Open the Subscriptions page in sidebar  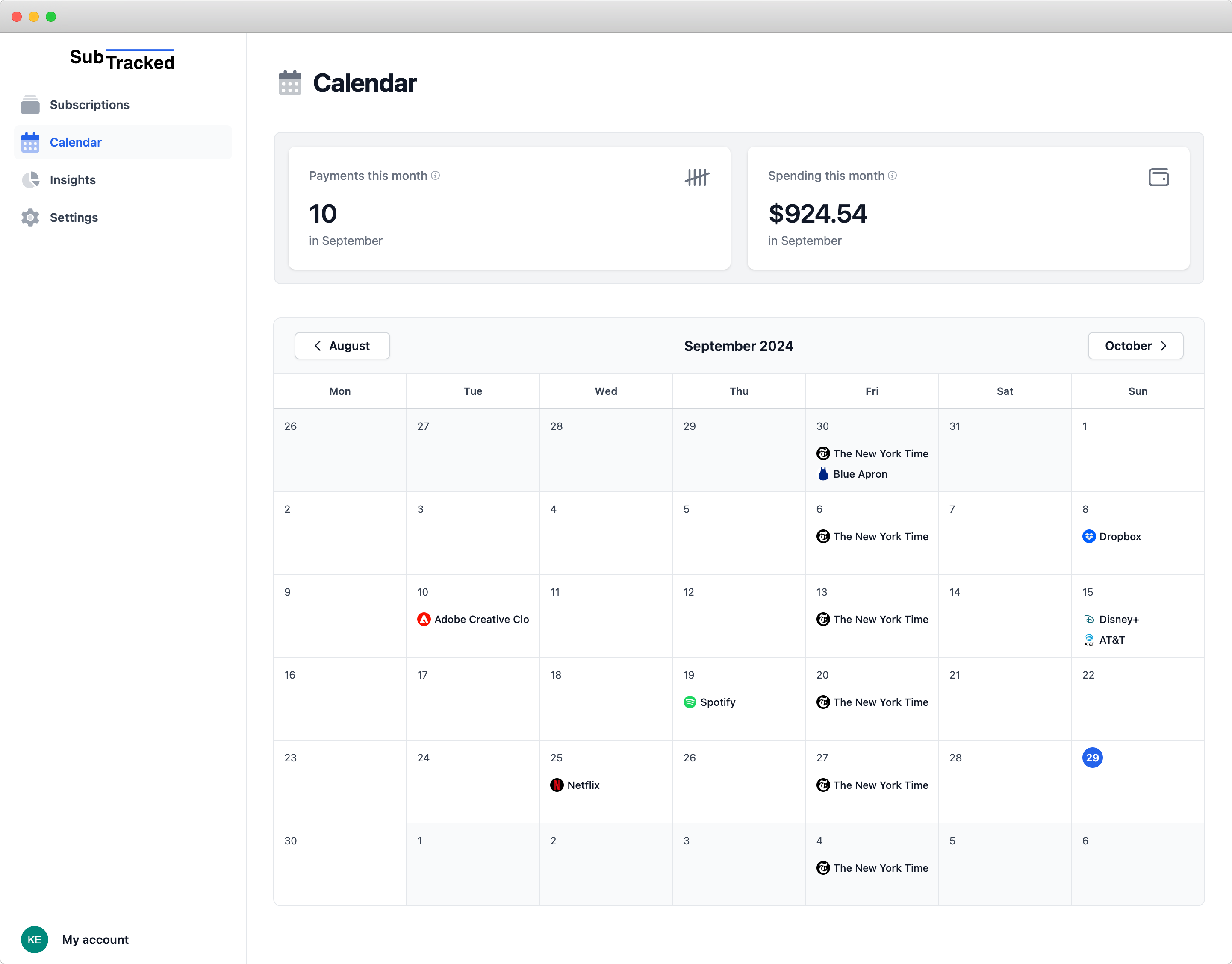pos(89,104)
